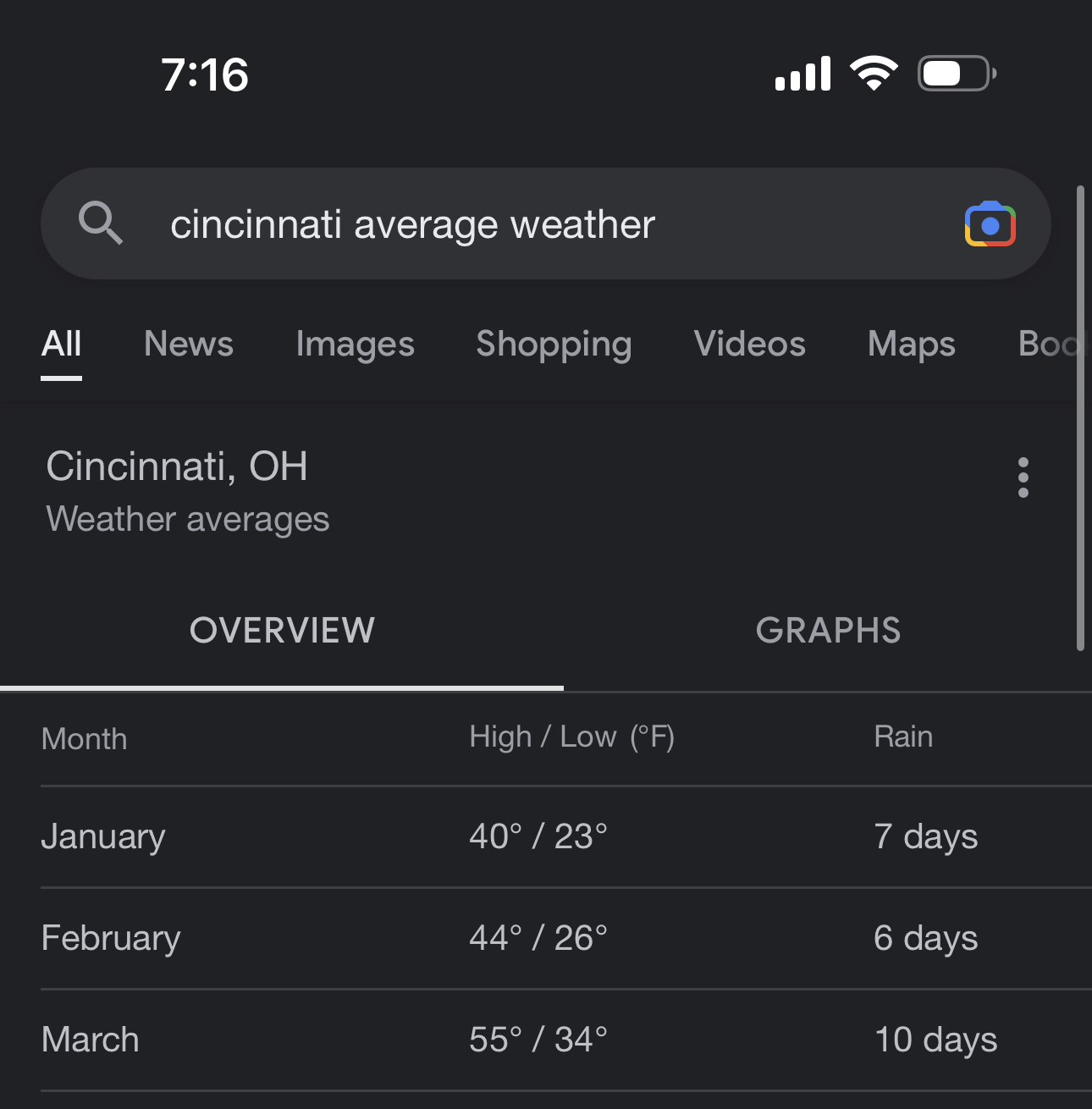Tap the magnifying glass search icon

point(101,223)
